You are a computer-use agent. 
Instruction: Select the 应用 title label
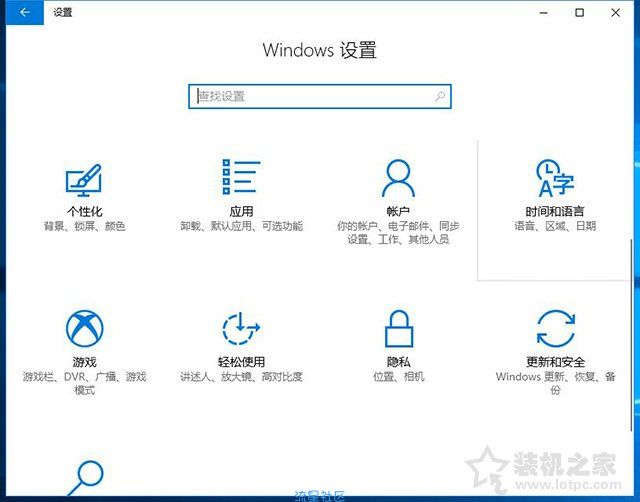click(x=241, y=211)
